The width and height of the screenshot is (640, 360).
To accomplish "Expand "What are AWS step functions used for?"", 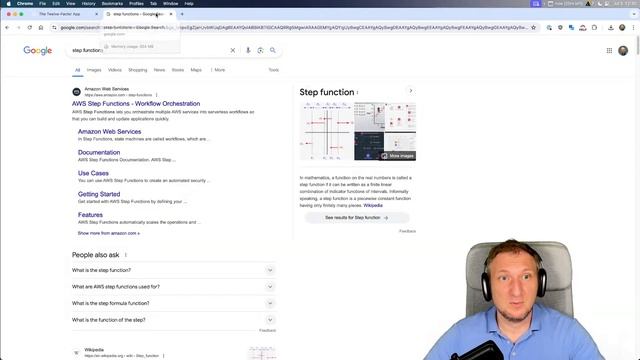I will tap(174, 287).
